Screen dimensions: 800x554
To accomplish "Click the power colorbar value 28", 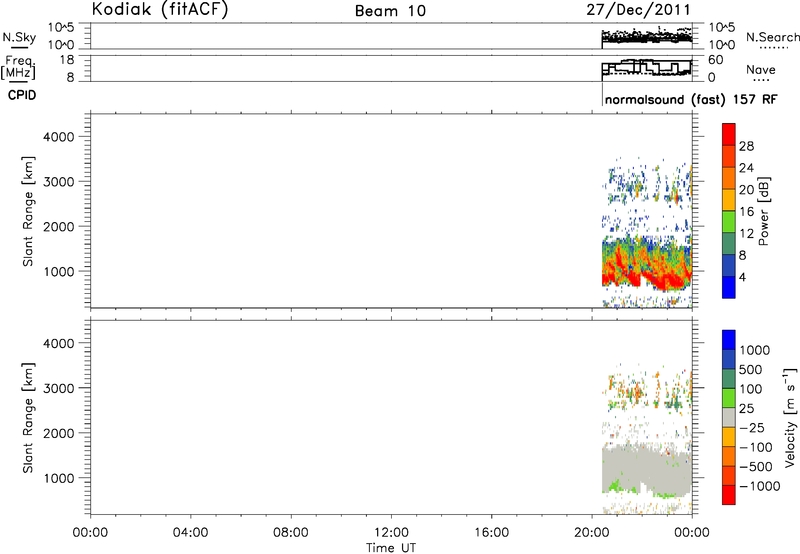I will [x=746, y=146].
